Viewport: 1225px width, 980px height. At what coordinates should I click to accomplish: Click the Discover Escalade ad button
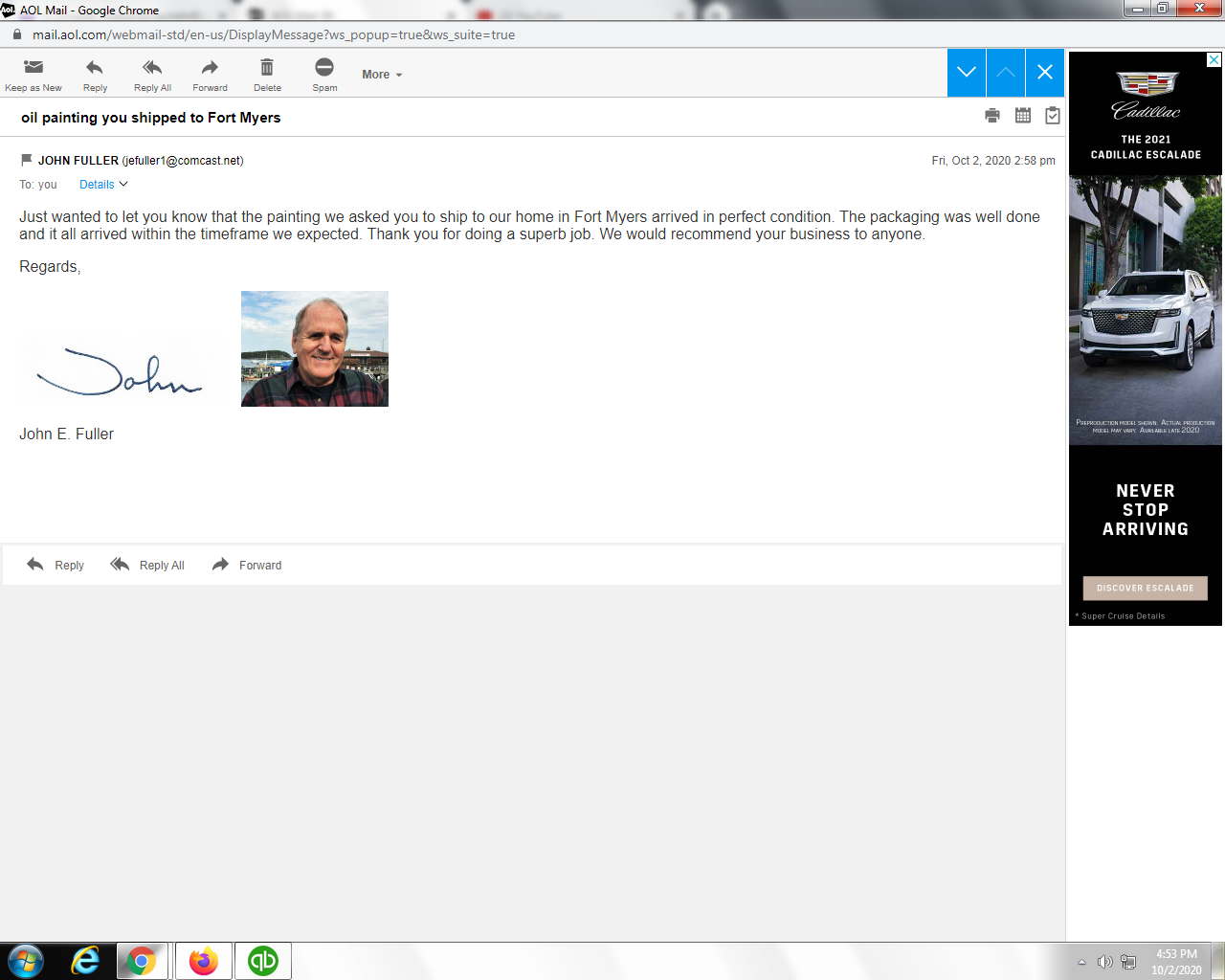pos(1145,588)
